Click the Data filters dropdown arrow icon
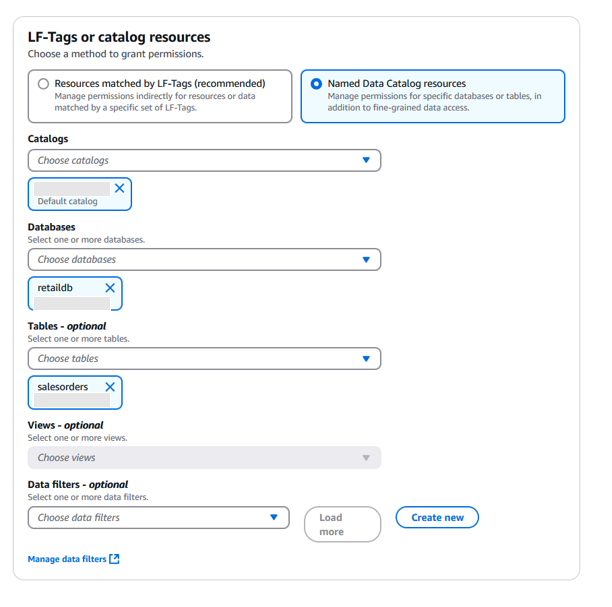 pyautogui.click(x=274, y=518)
